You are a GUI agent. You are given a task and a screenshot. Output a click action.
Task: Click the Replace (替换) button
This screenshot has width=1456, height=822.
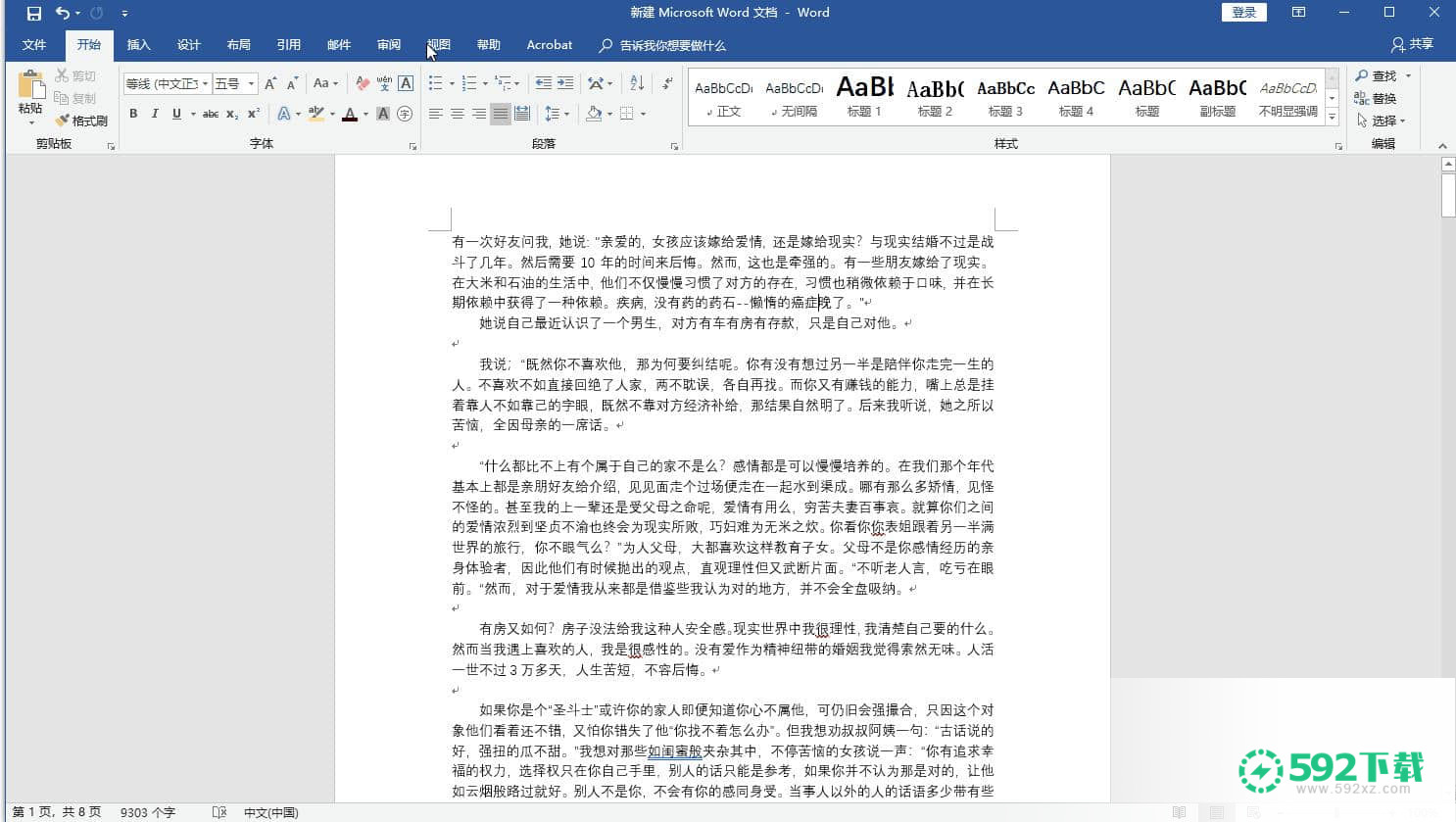(x=1376, y=98)
